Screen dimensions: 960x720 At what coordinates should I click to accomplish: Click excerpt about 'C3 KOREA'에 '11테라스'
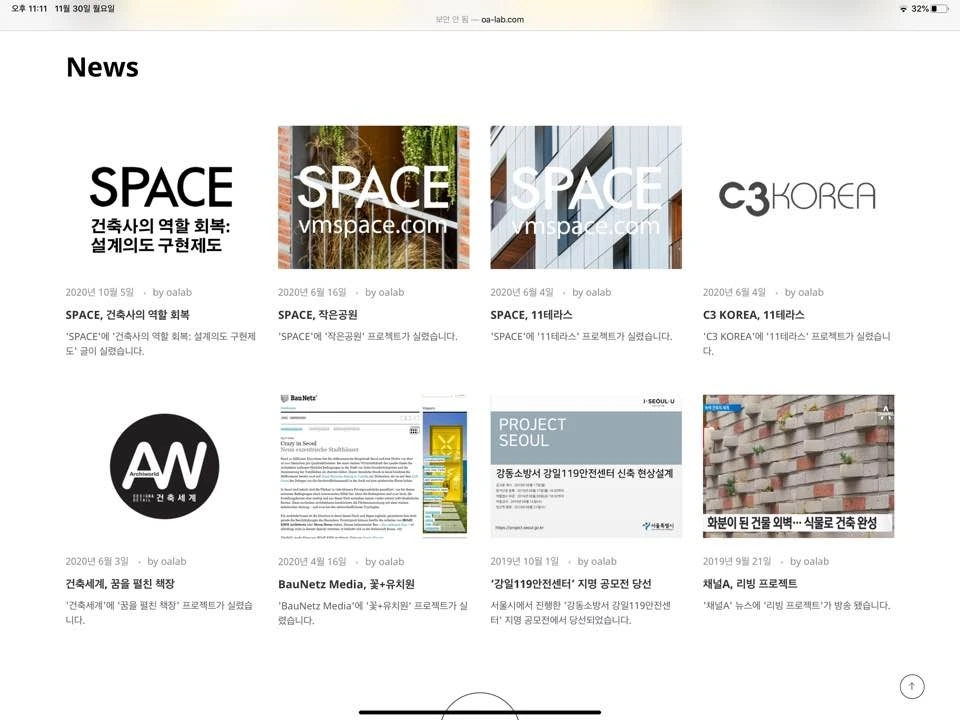pyautogui.click(x=797, y=343)
